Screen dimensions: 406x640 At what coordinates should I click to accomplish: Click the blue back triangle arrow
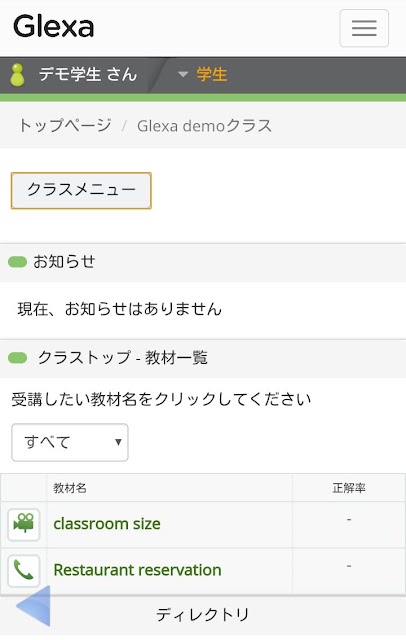[33, 606]
